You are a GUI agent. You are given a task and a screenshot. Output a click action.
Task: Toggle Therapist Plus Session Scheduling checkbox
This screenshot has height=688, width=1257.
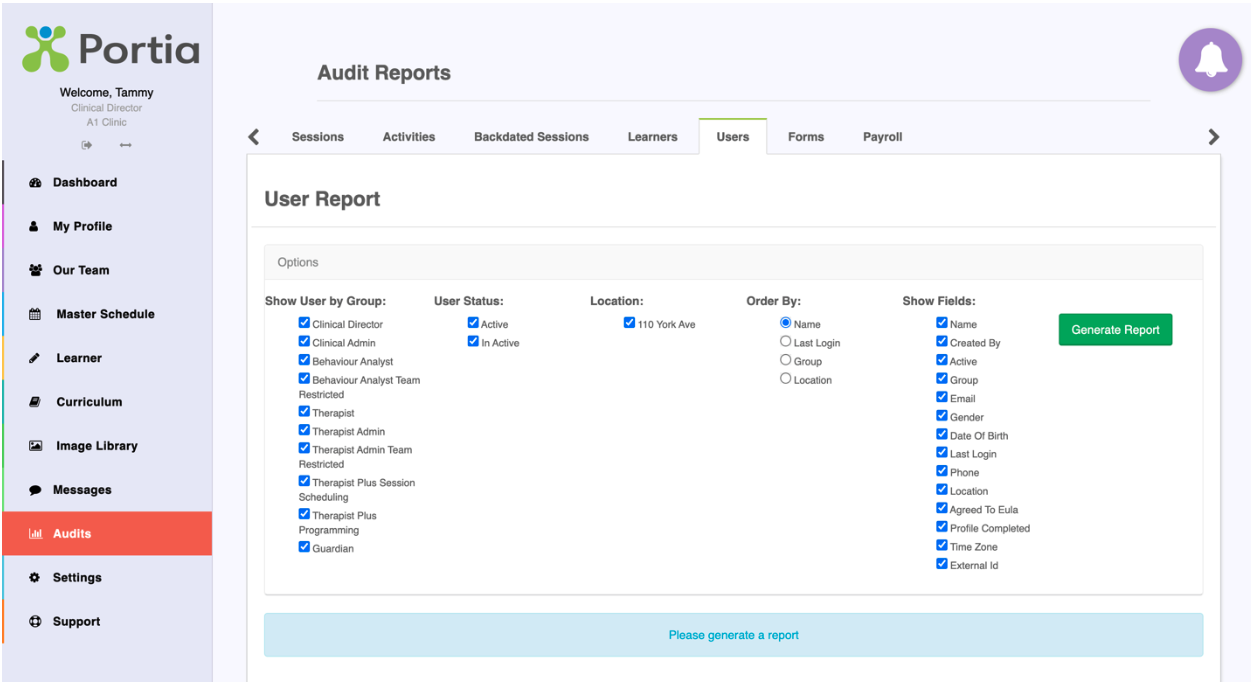click(x=304, y=482)
